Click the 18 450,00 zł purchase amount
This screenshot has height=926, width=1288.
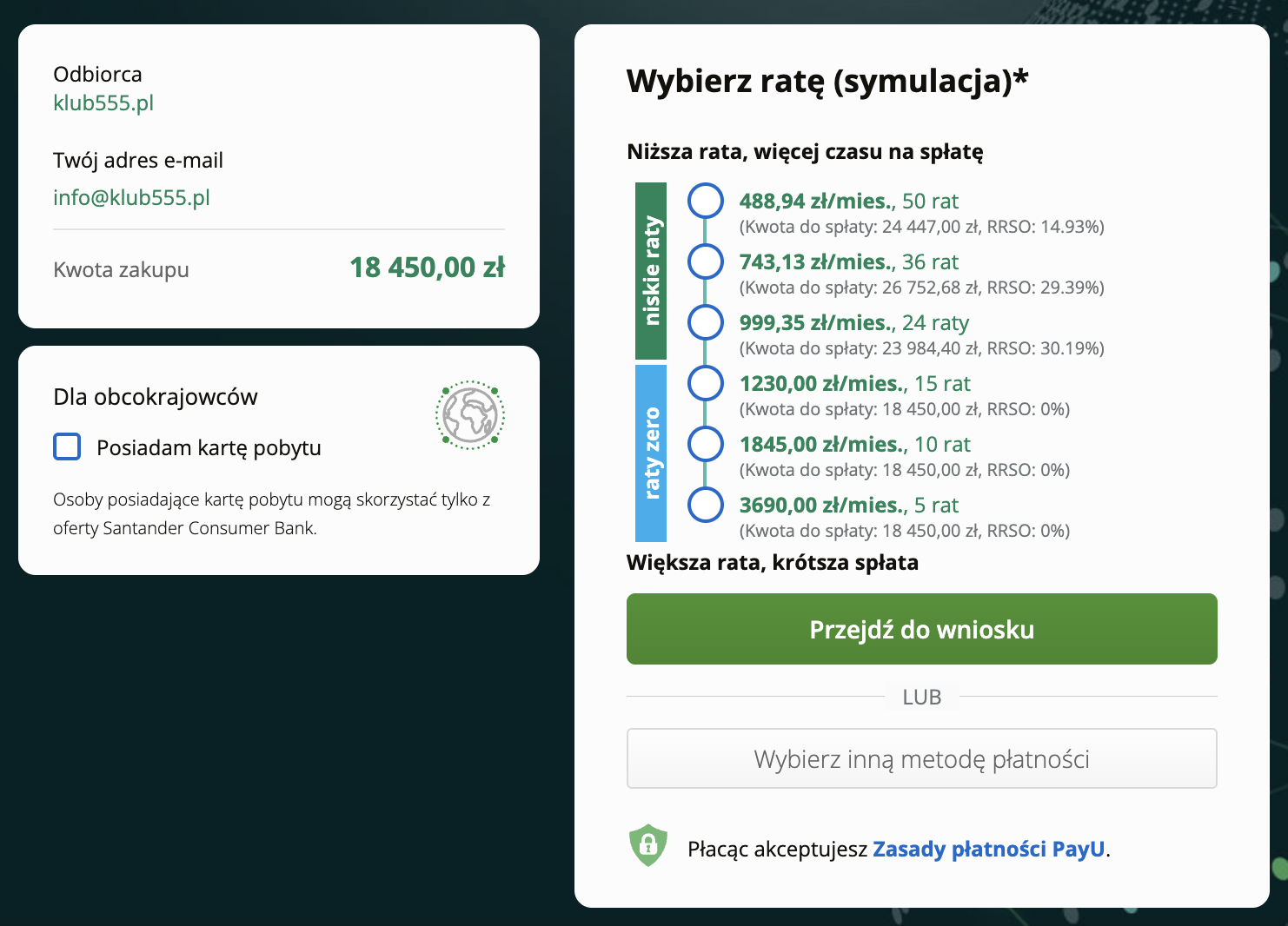pos(427,268)
